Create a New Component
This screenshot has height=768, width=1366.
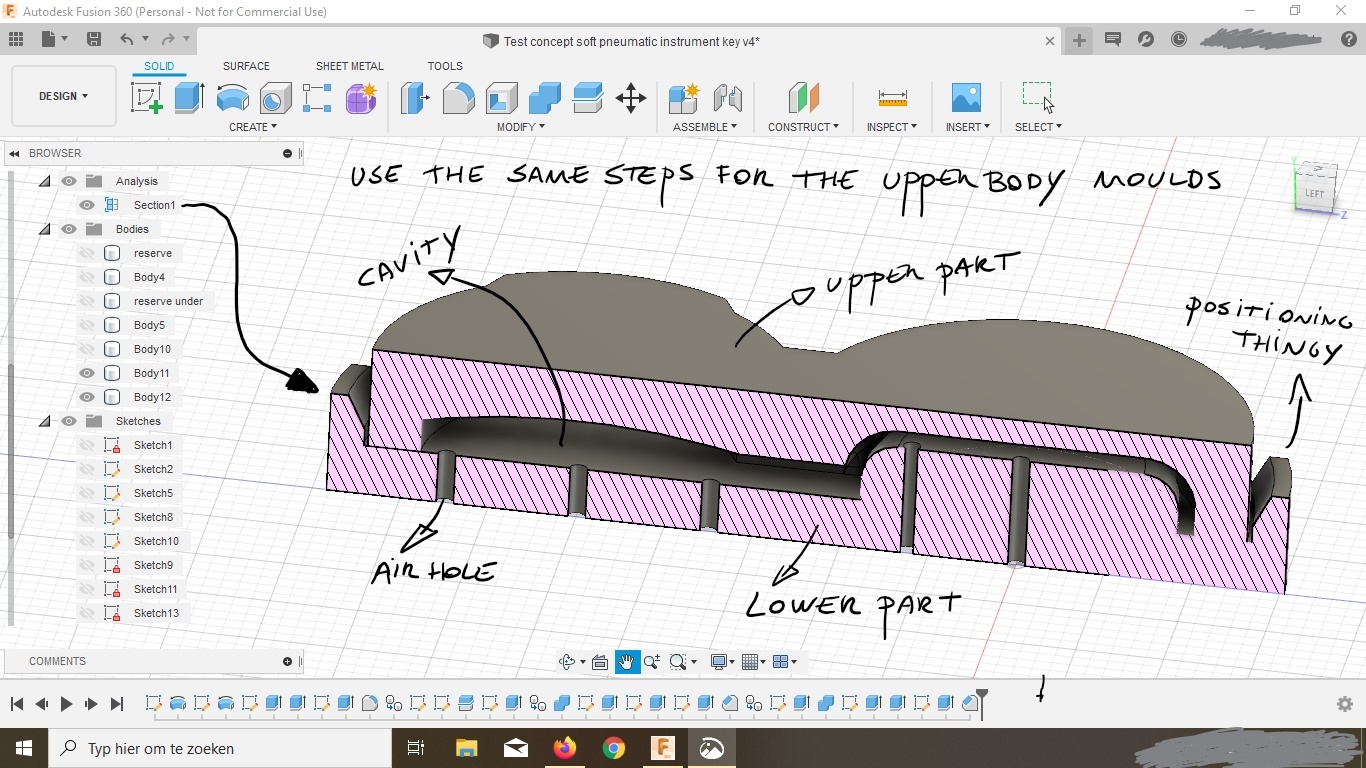[684, 98]
